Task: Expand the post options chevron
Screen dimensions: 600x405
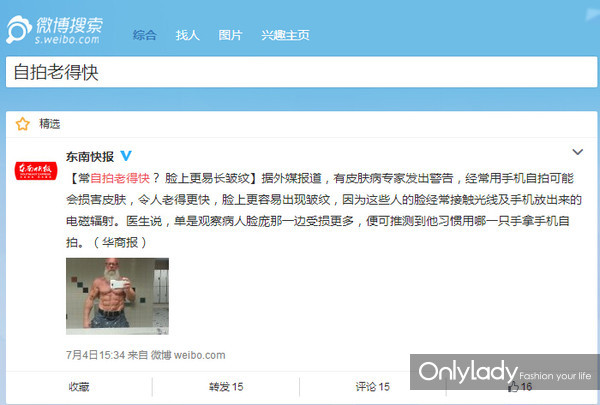Action: [577, 152]
